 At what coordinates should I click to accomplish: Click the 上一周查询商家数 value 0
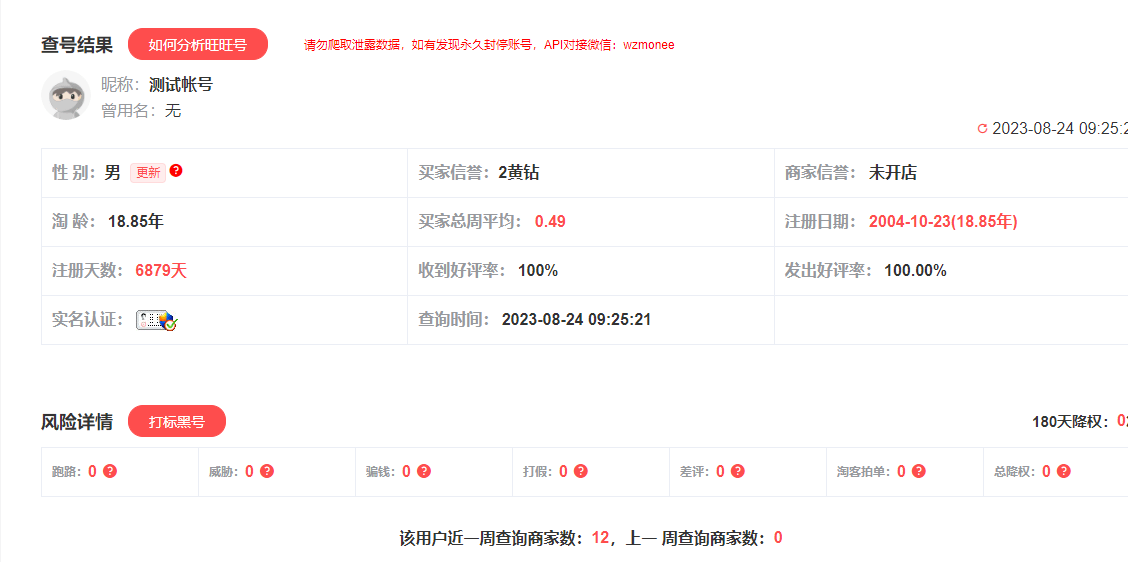tap(778, 538)
